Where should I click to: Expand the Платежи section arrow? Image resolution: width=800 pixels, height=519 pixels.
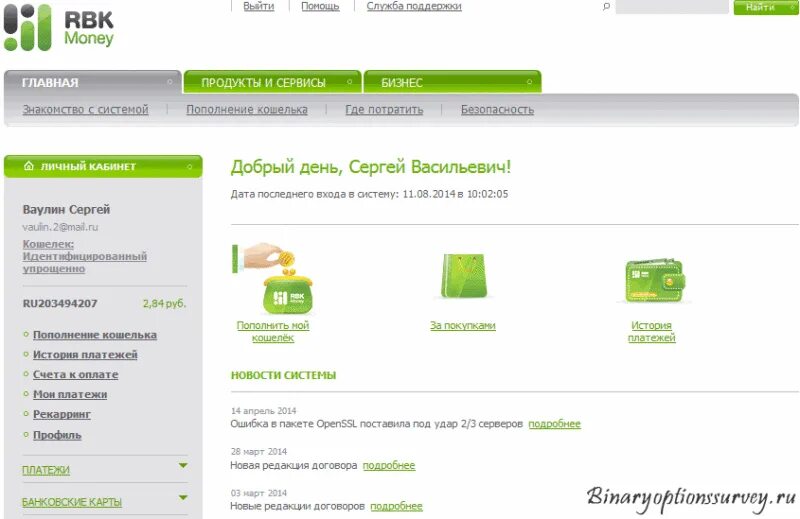pyautogui.click(x=183, y=465)
